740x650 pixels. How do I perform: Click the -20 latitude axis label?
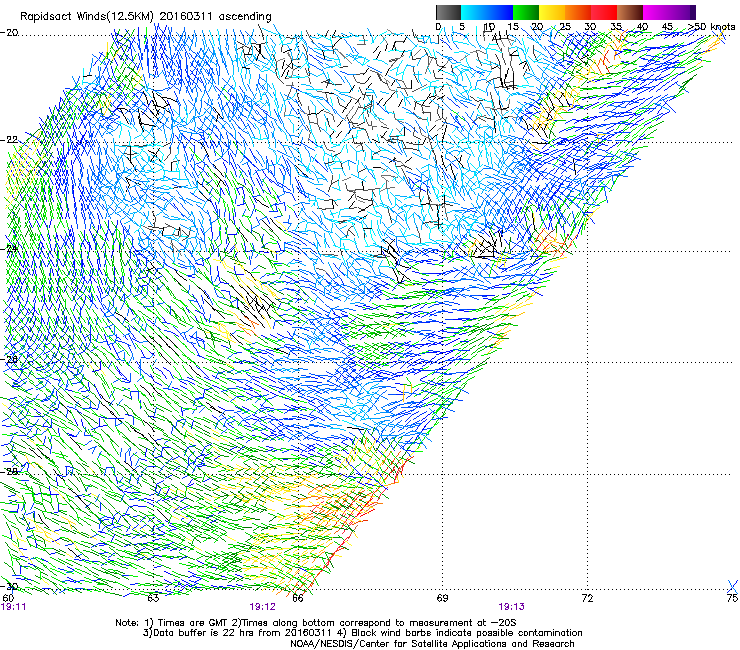(x=9, y=32)
